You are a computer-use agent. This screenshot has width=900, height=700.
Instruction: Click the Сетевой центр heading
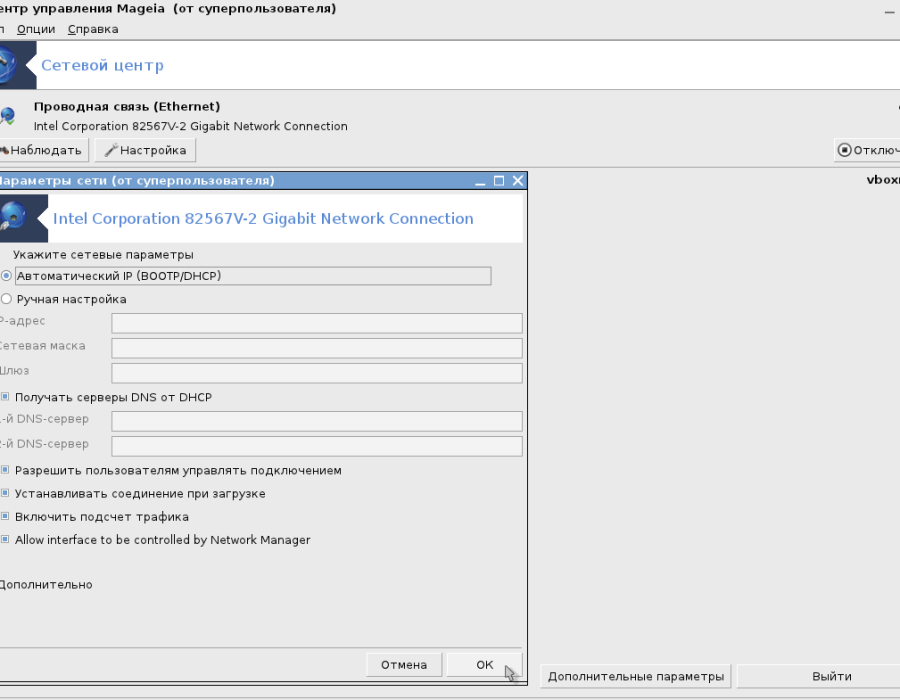click(102, 65)
